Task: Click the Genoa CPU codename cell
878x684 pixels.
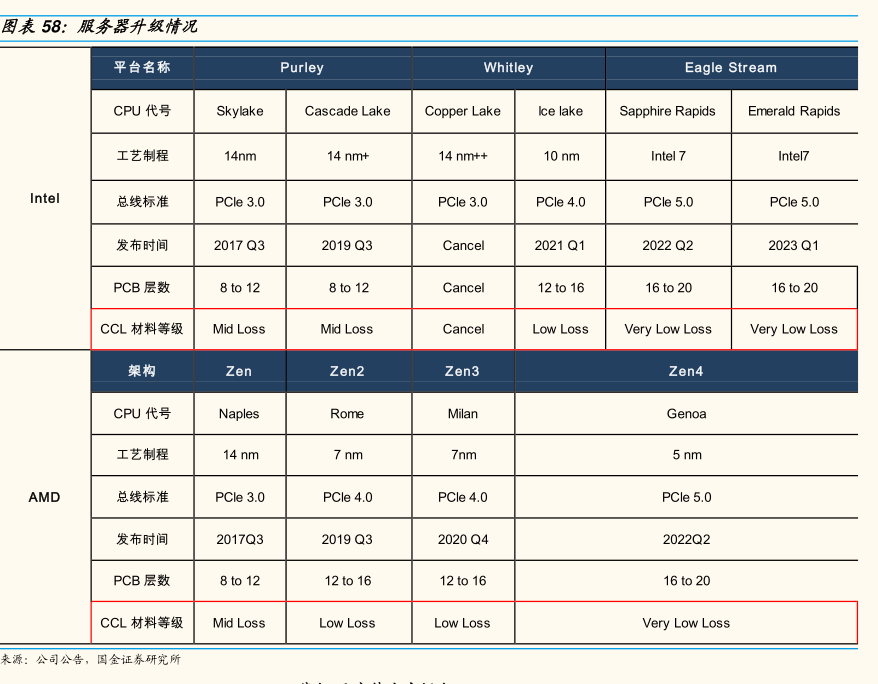Action: (x=686, y=414)
